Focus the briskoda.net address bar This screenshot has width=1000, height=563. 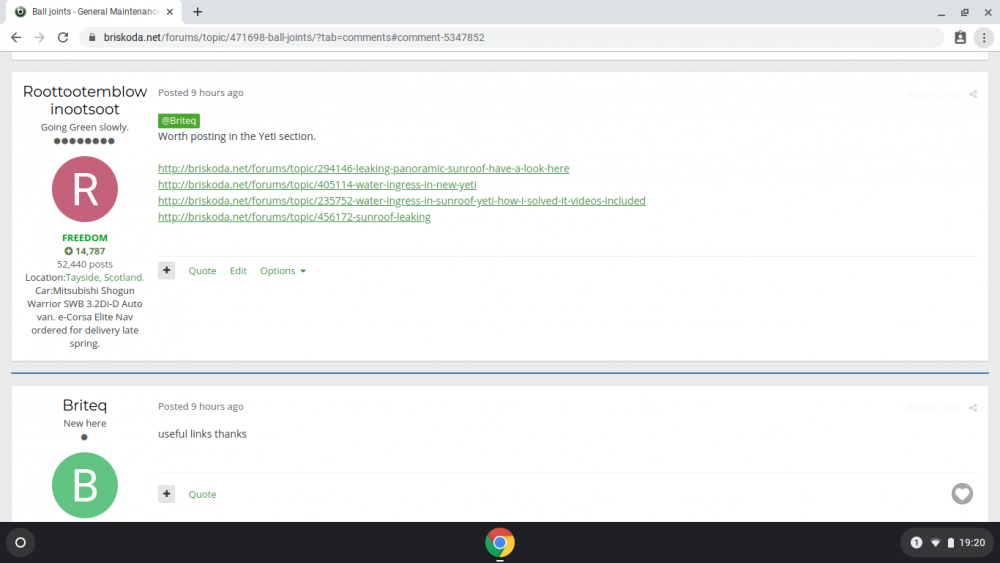pyautogui.click(x=510, y=38)
